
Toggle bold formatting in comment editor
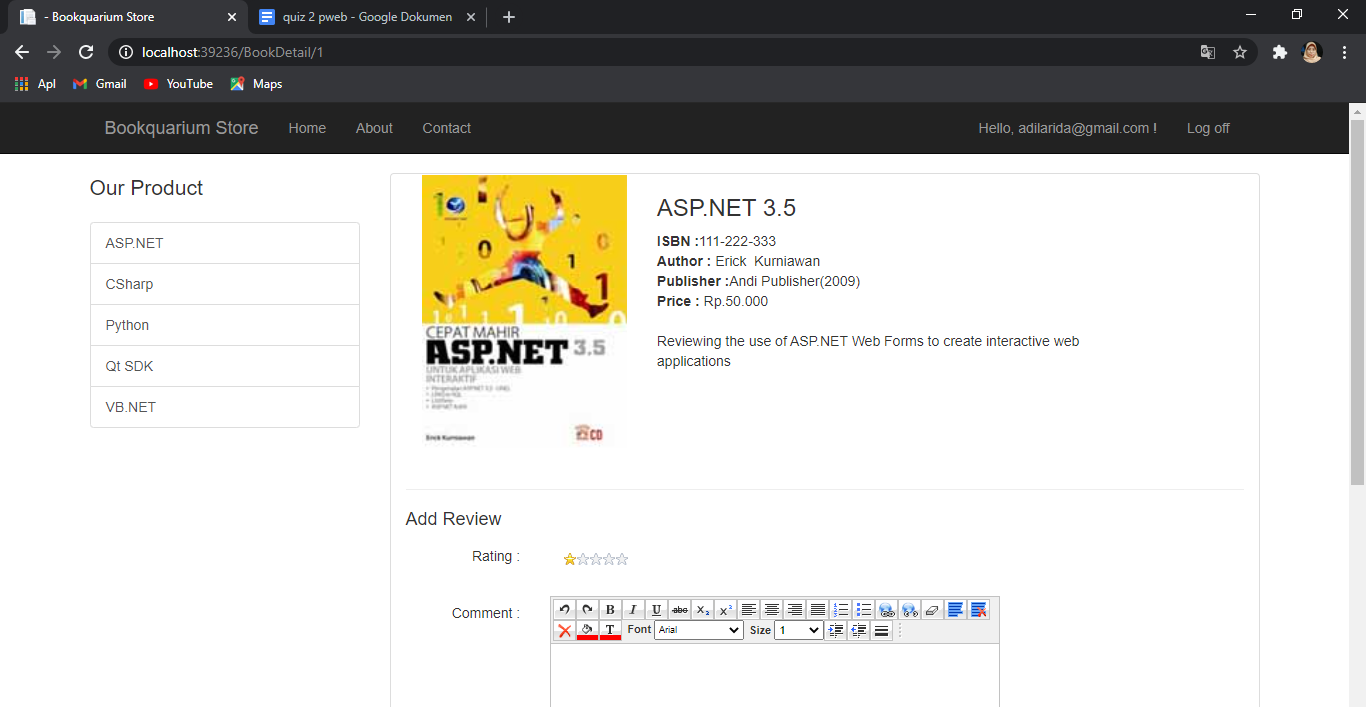610,610
